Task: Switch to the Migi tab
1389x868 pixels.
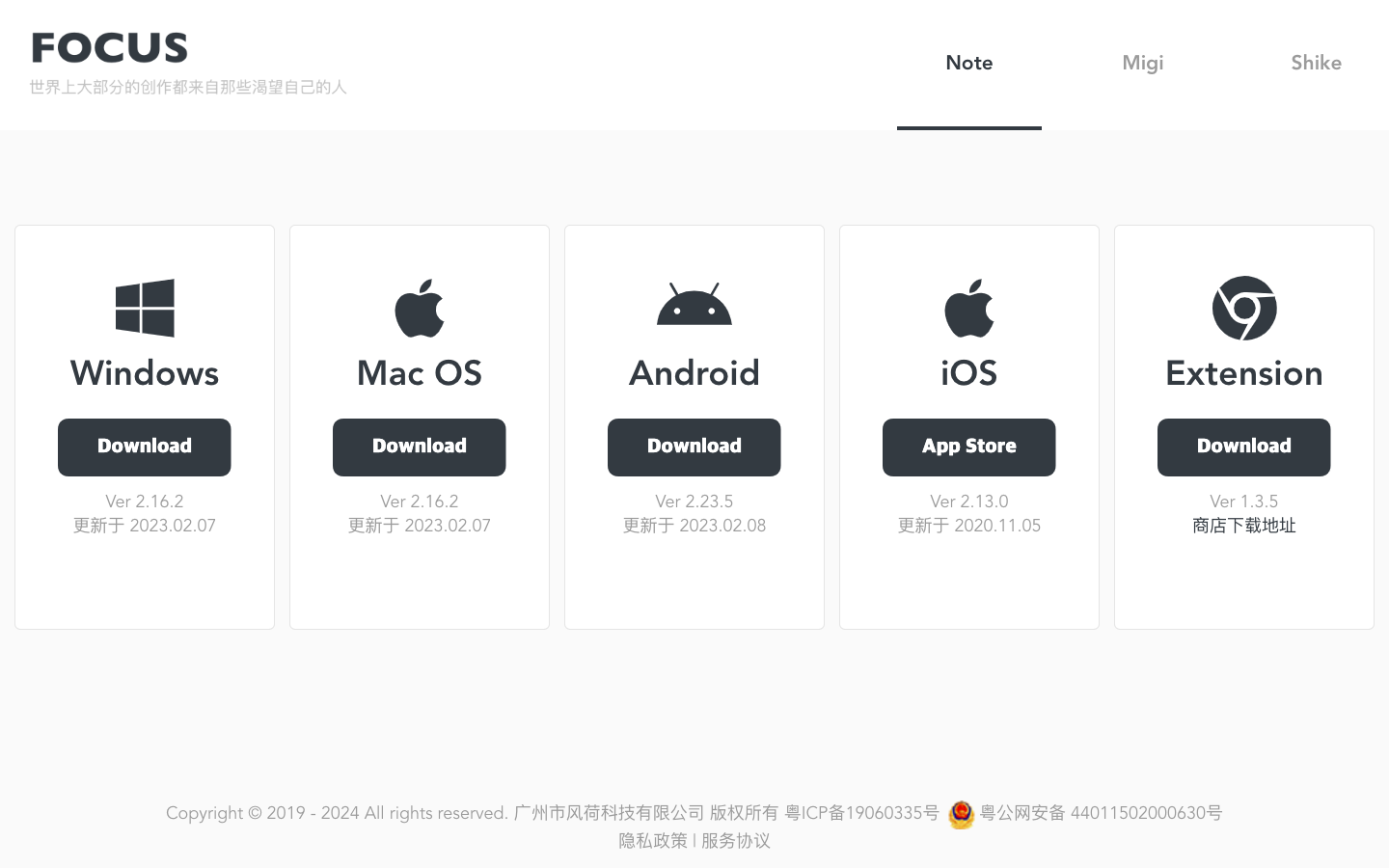Action: click(x=1142, y=63)
